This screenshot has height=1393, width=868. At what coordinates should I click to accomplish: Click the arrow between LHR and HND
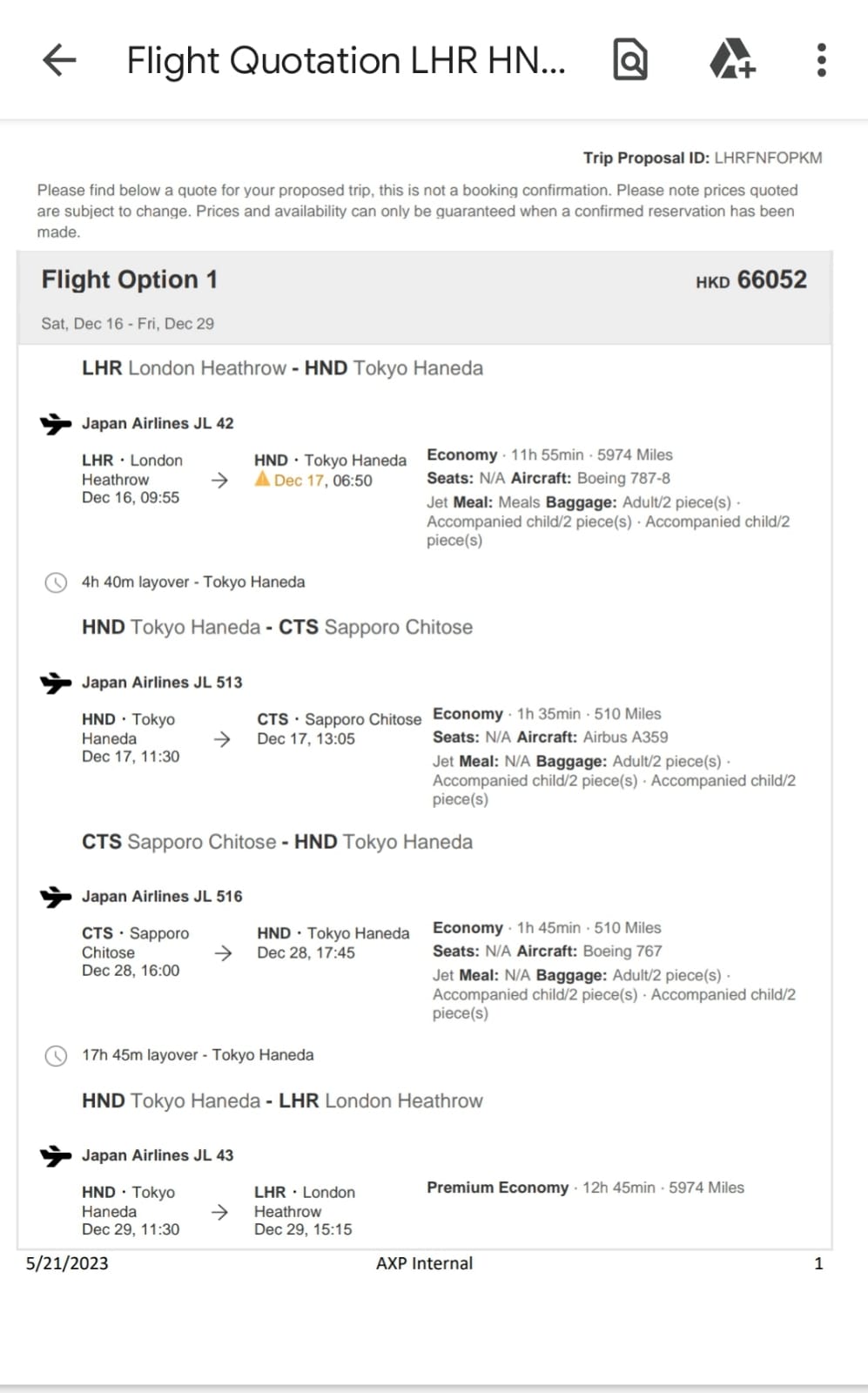[x=219, y=480]
